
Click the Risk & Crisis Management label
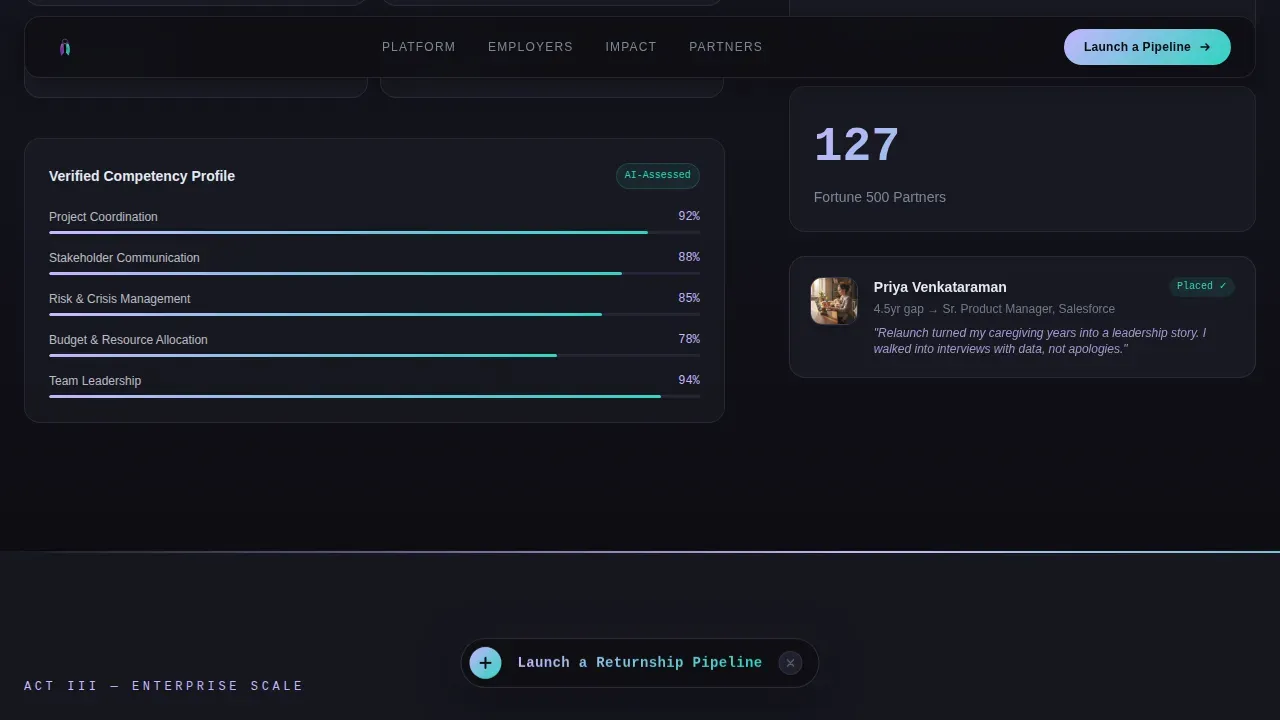120,299
